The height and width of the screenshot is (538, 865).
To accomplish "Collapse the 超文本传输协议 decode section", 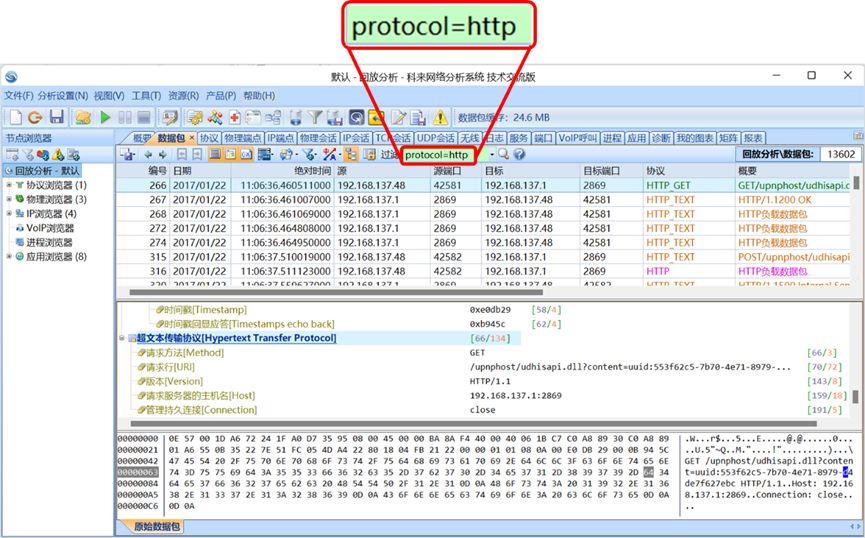I will [x=122, y=339].
